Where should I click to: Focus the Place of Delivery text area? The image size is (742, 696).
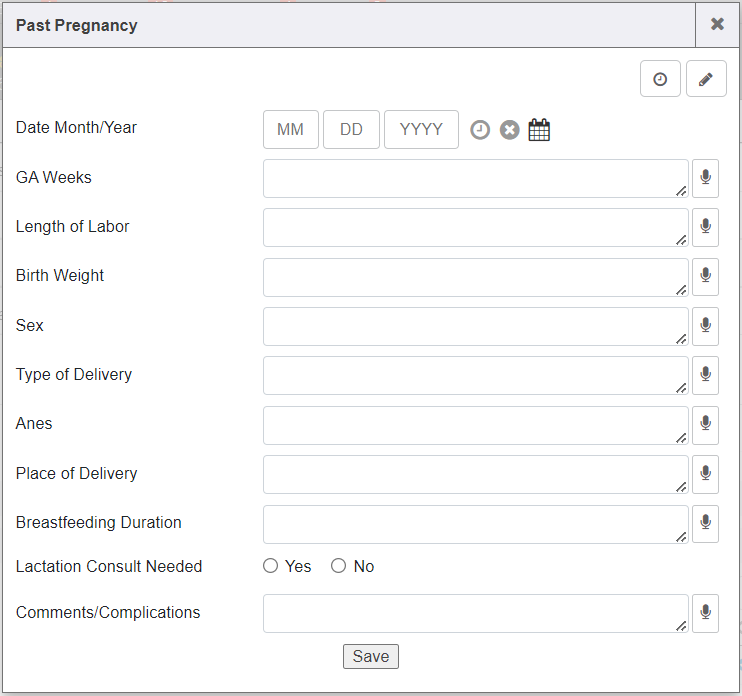pyautogui.click(x=475, y=474)
